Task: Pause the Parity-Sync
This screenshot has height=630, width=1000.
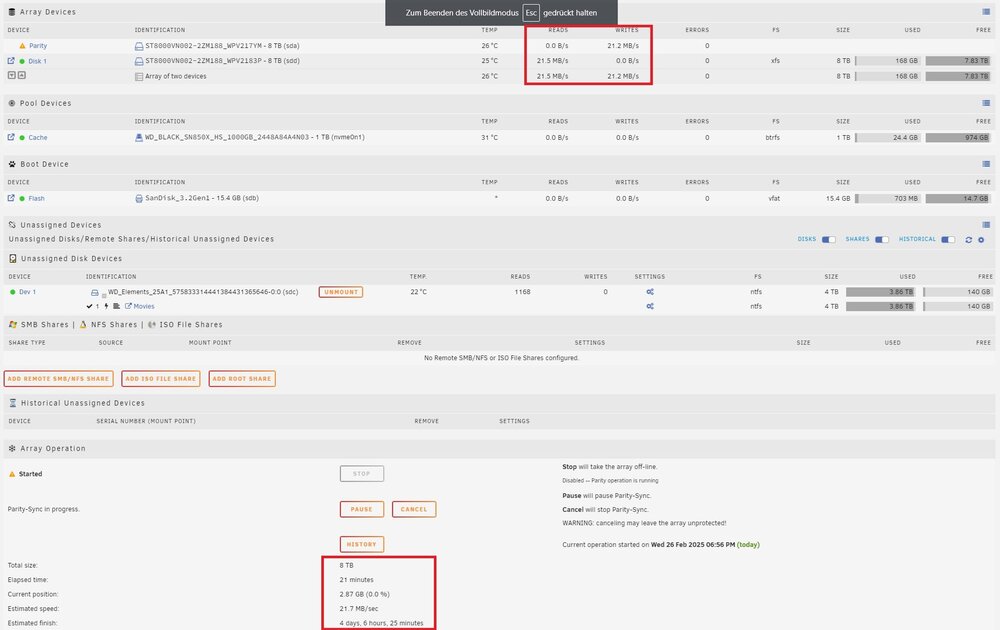Action: [x=362, y=509]
